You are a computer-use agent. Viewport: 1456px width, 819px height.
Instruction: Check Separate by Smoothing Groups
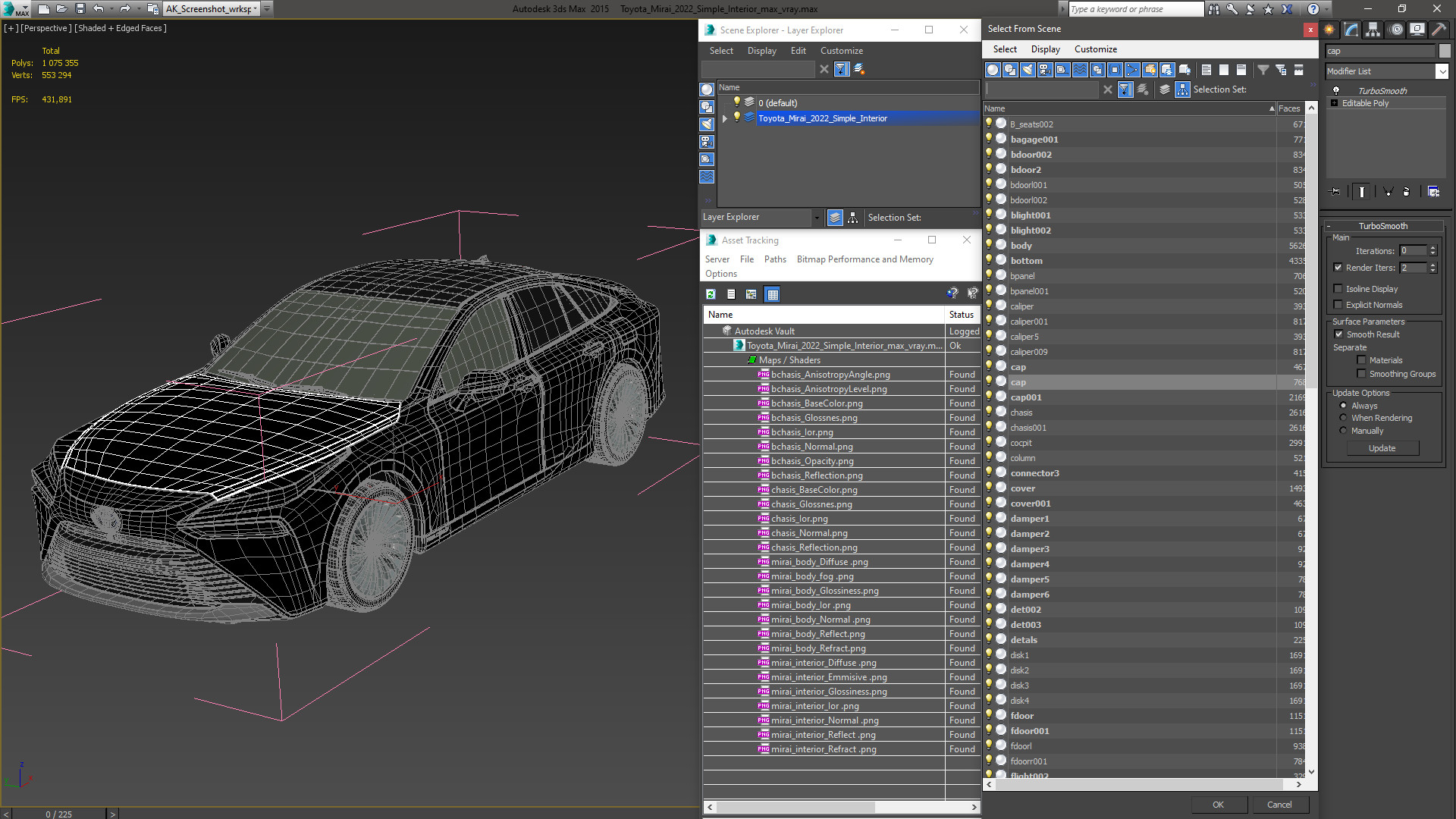click(x=1362, y=374)
